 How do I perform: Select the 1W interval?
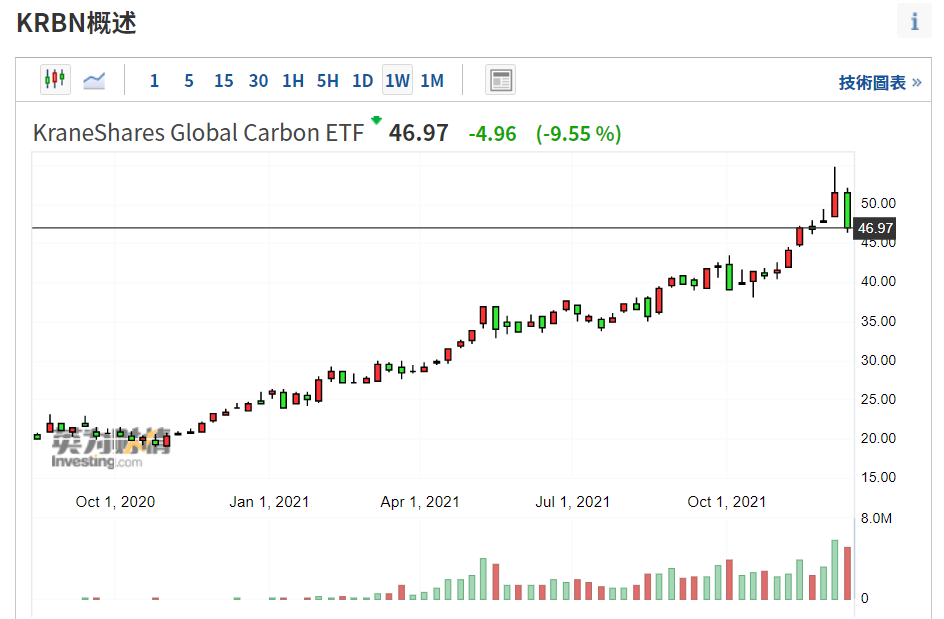[397, 80]
